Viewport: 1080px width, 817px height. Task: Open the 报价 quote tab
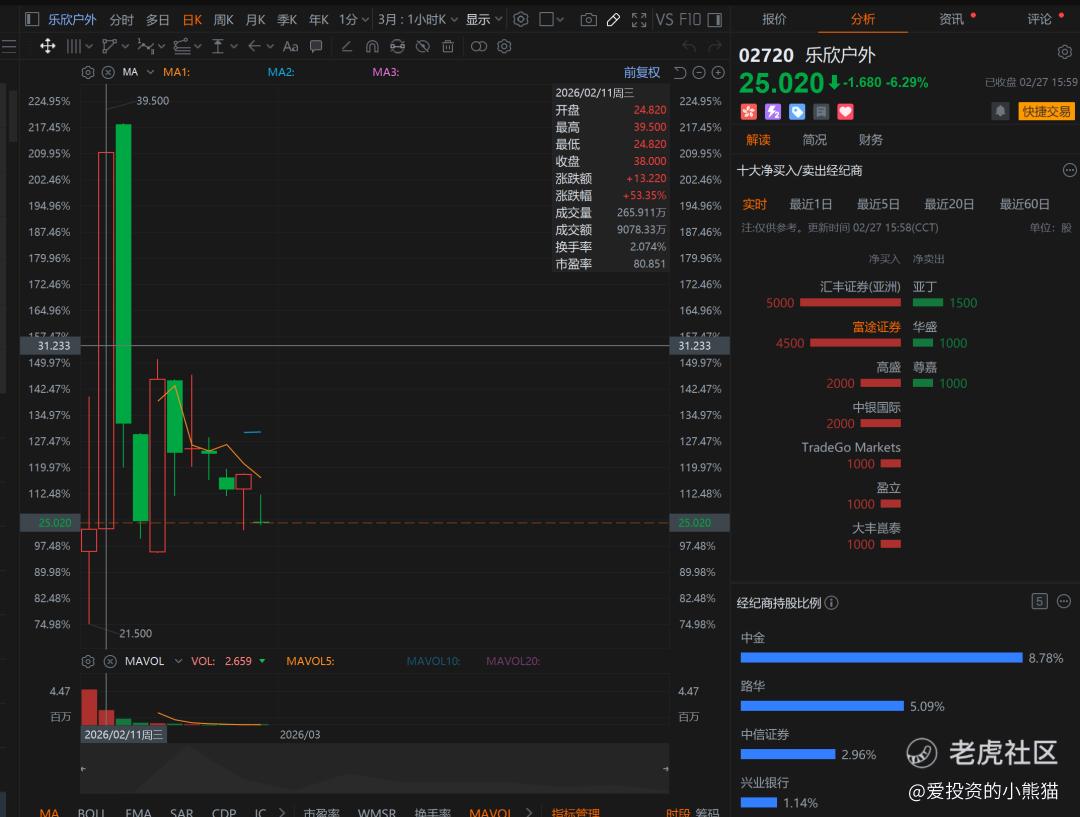[x=773, y=19]
